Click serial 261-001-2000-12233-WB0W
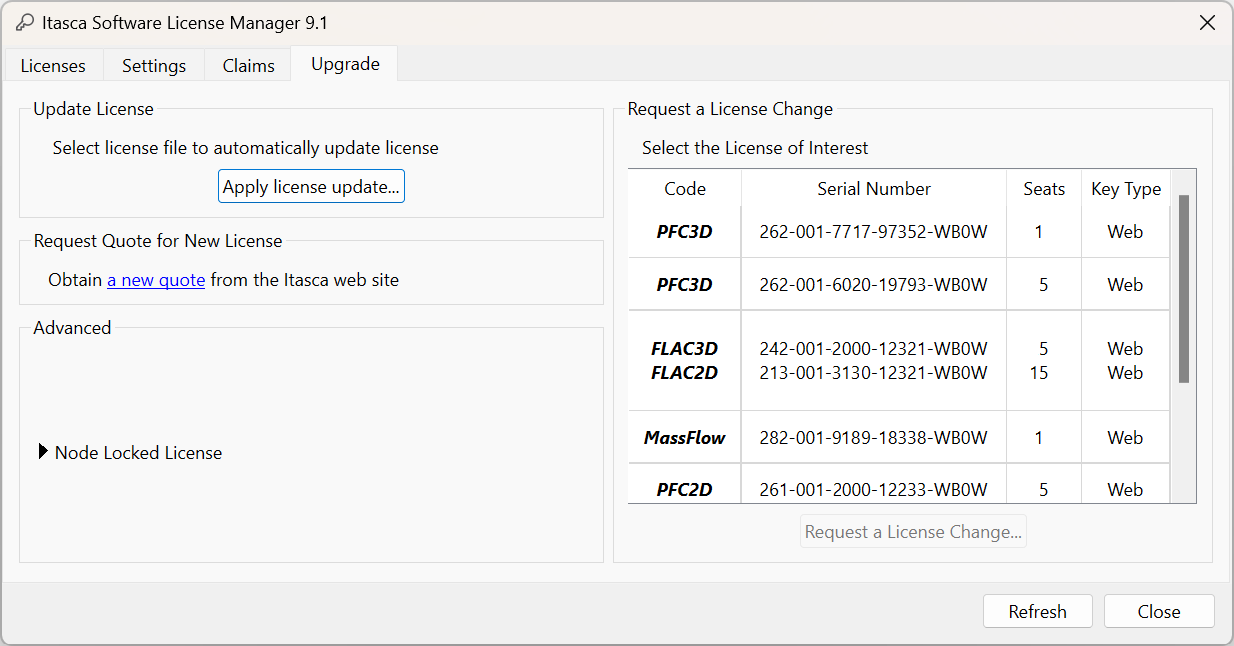The width and height of the screenshot is (1234, 646). 874,490
